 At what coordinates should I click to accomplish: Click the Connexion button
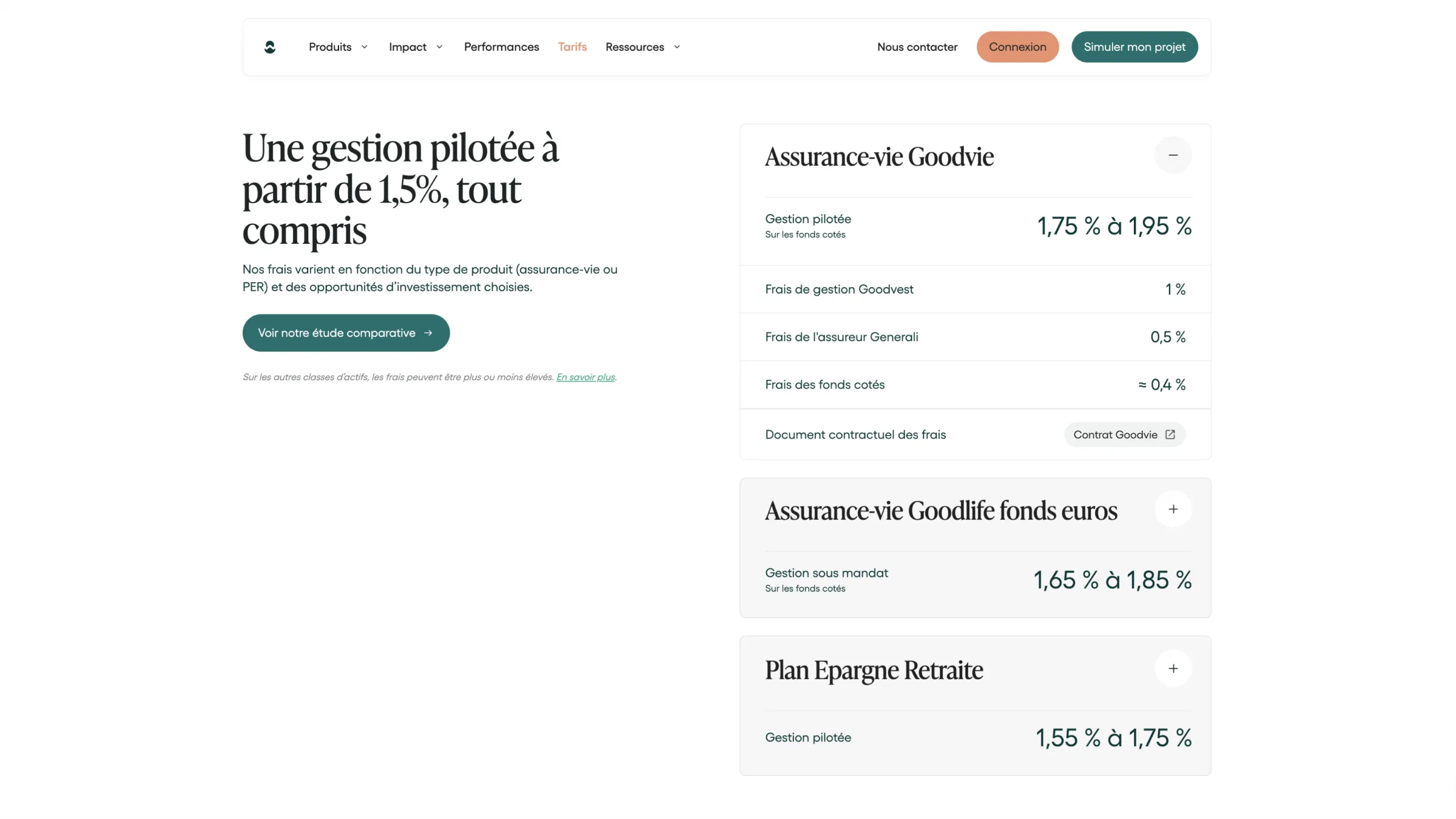[x=1017, y=47]
